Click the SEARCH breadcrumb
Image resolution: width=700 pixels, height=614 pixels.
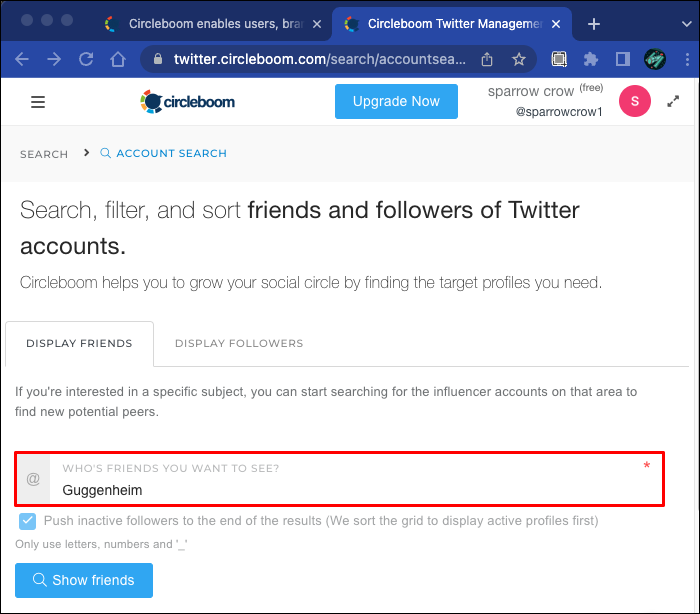pos(44,154)
